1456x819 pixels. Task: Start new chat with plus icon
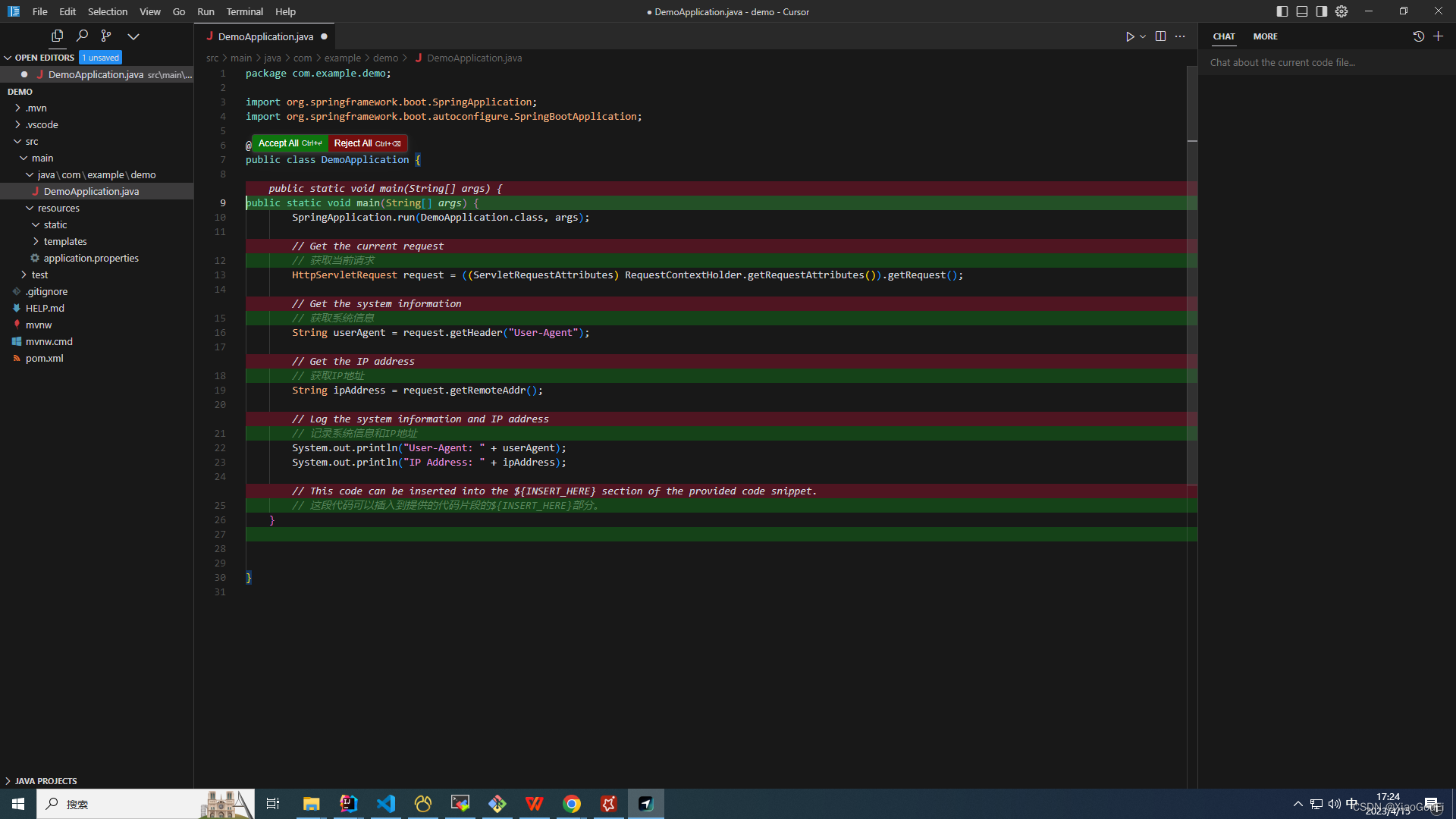pyautogui.click(x=1438, y=36)
